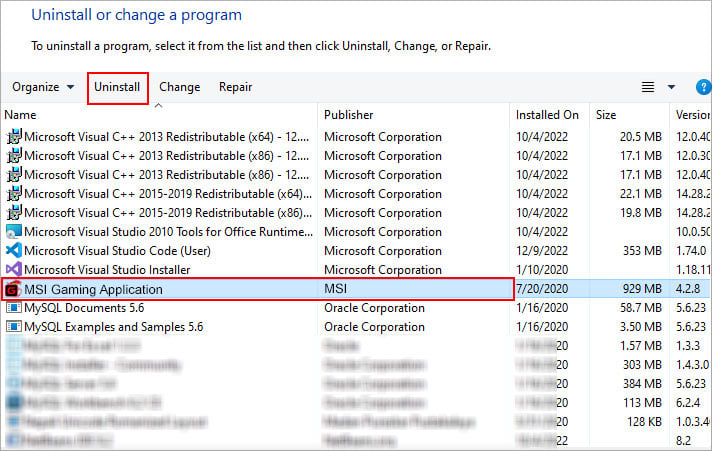Sort by the Name column header
712x451 pixels.
20,115
